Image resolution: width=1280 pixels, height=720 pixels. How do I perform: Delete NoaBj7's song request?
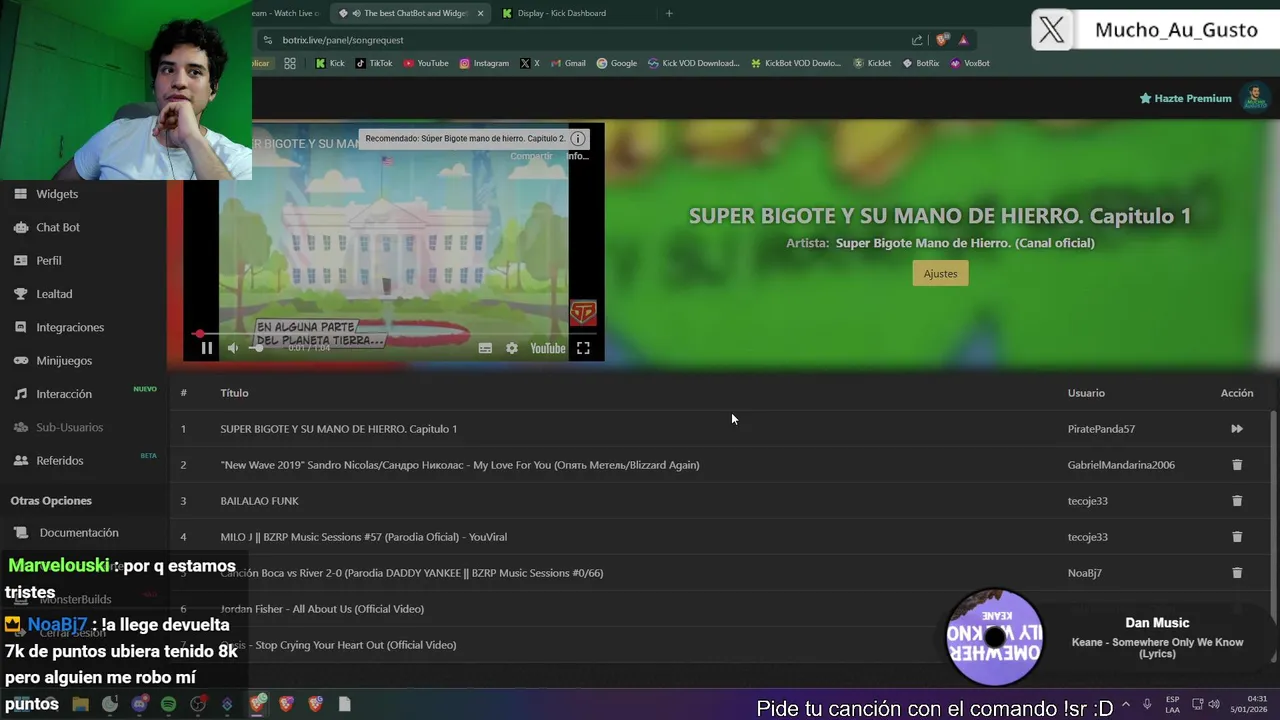click(1237, 573)
